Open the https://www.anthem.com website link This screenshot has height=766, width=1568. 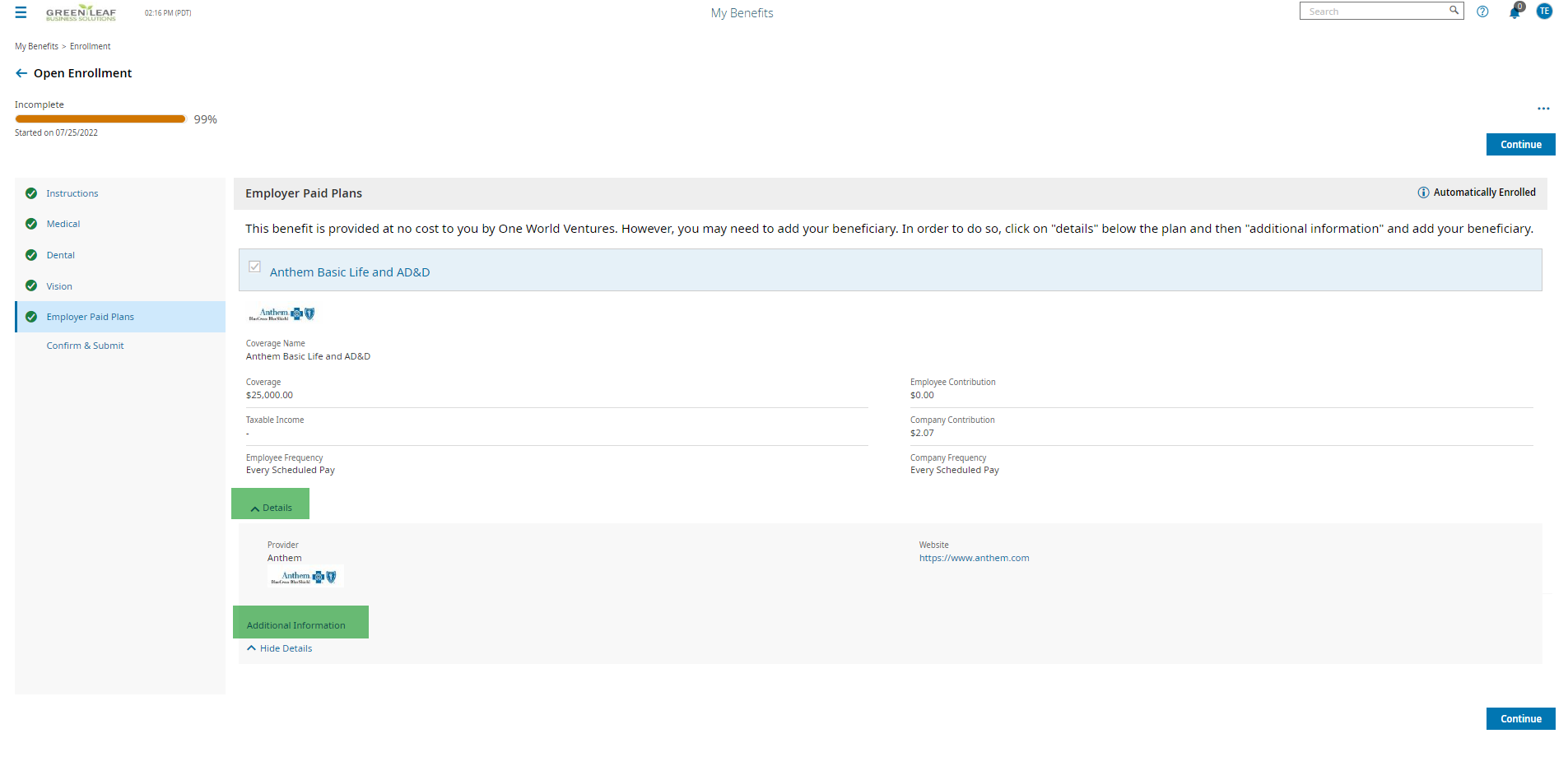tap(975, 558)
